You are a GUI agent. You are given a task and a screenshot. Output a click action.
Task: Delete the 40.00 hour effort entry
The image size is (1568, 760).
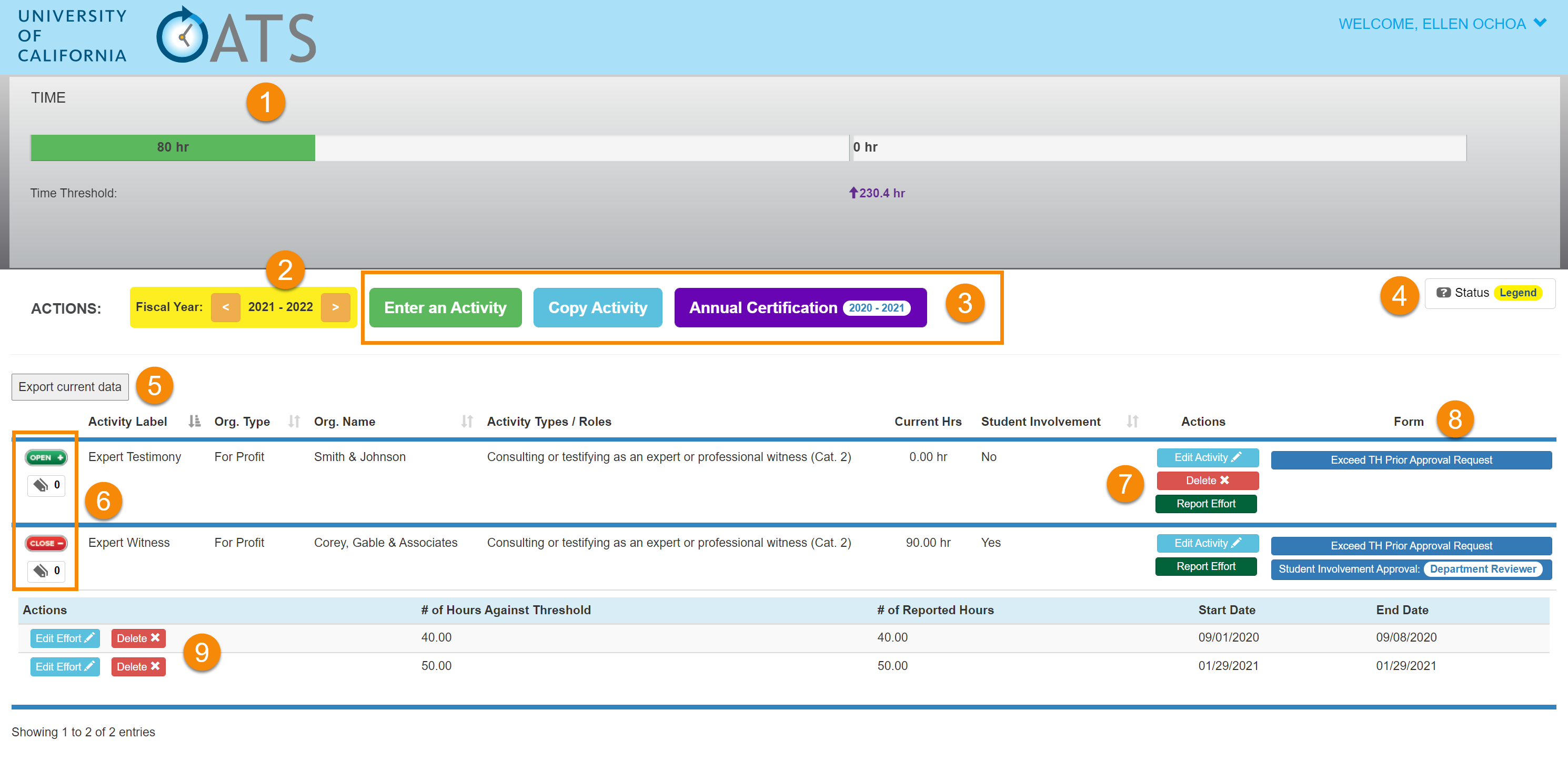pyautogui.click(x=138, y=638)
